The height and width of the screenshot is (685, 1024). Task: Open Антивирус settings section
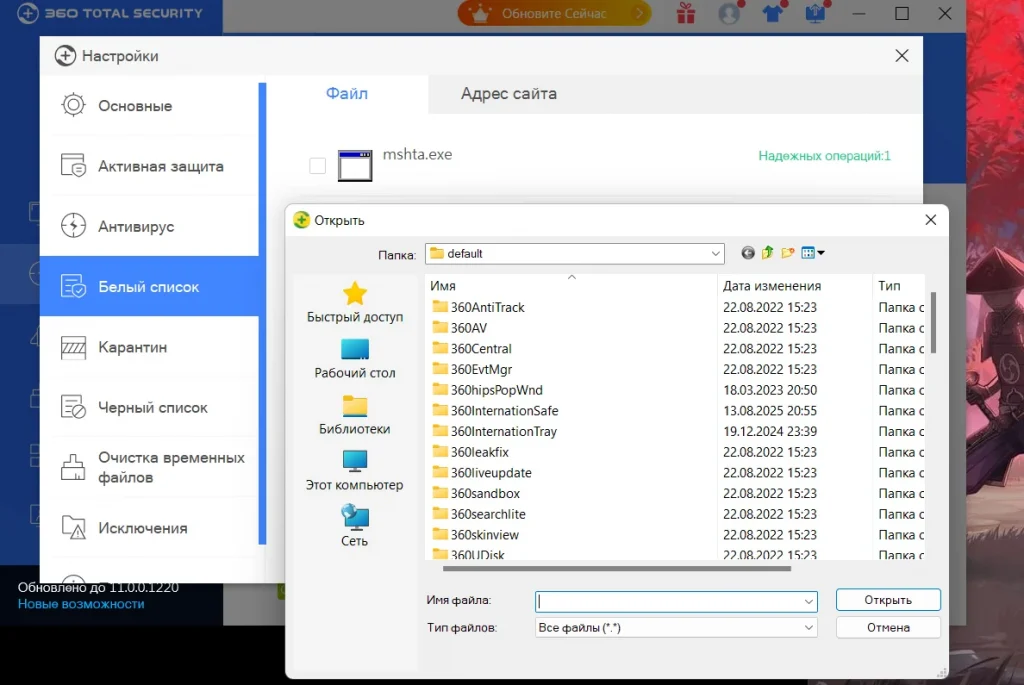[150, 227]
